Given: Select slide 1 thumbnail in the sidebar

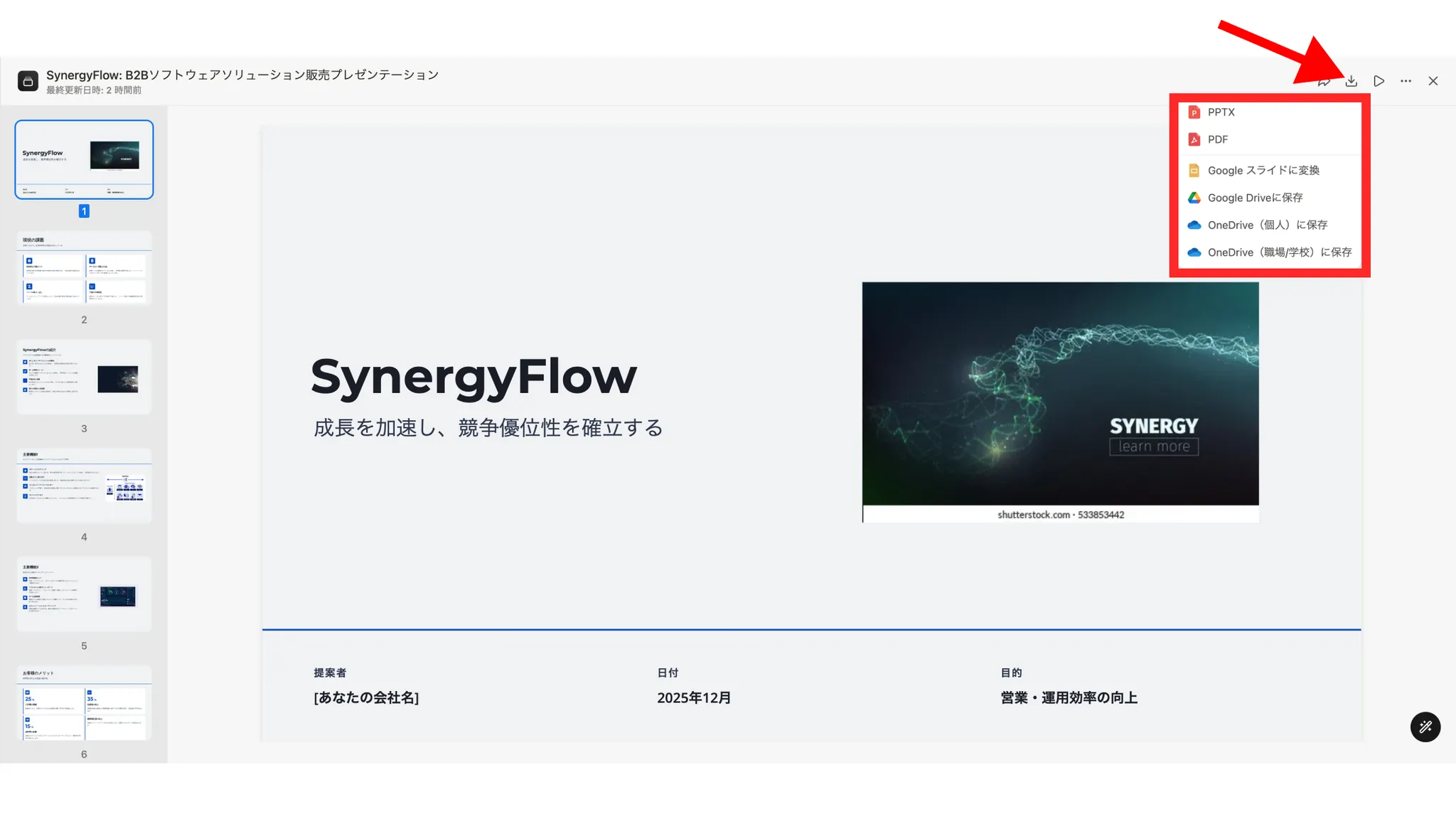Looking at the screenshot, I should point(84,159).
